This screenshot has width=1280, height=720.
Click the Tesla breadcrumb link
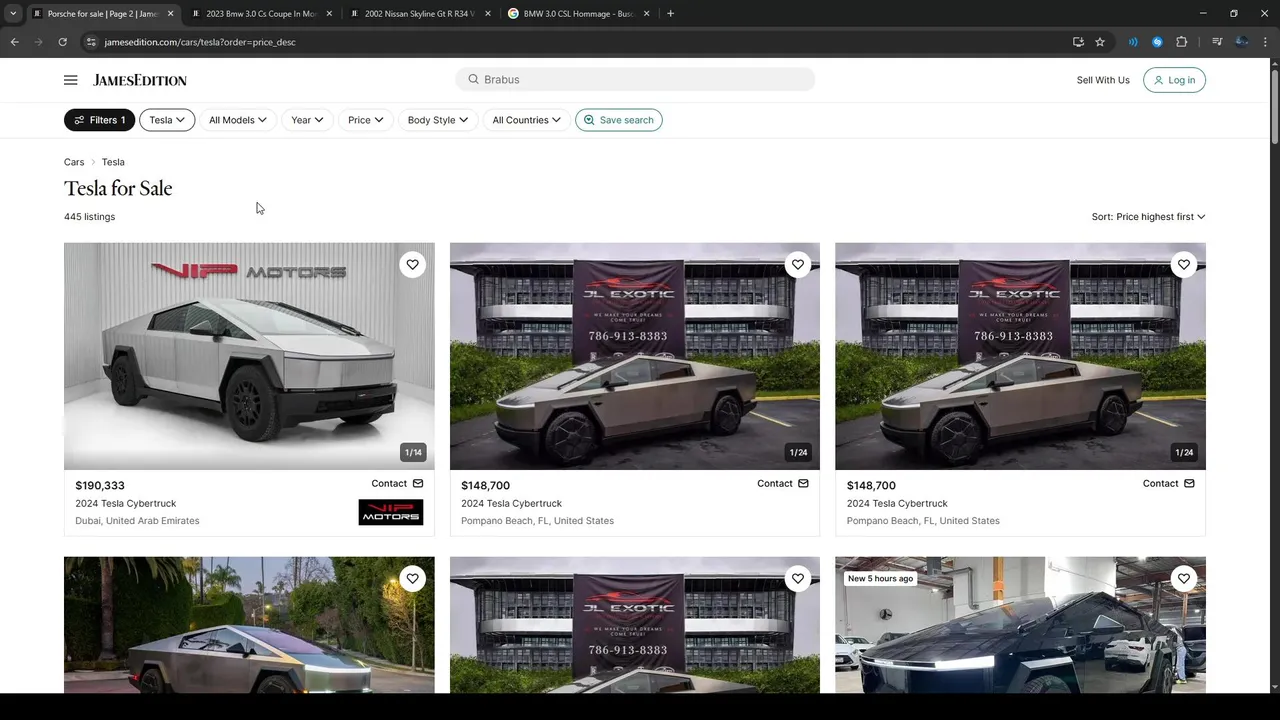tap(113, 162)
